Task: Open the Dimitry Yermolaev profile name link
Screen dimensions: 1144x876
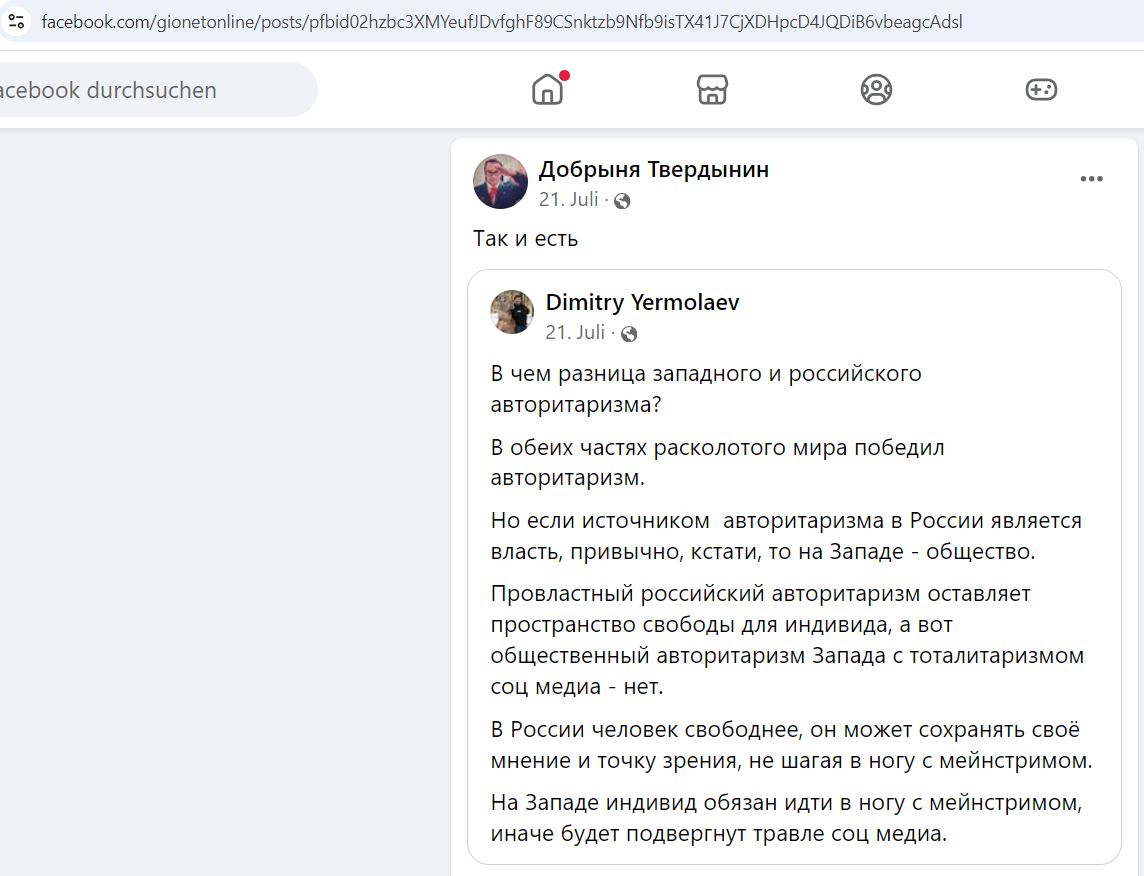Action: (642, 302)
